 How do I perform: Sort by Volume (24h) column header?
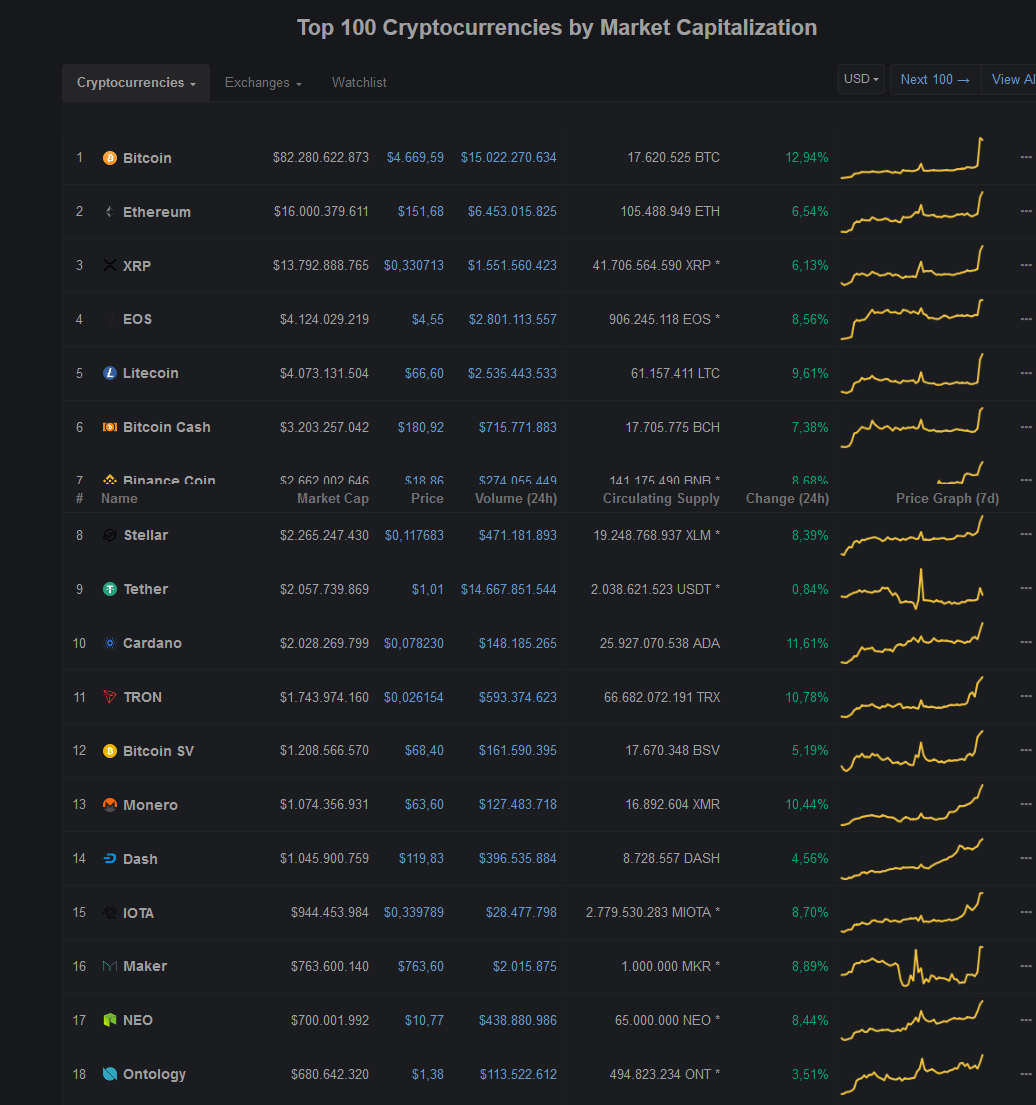pos(516,498)
